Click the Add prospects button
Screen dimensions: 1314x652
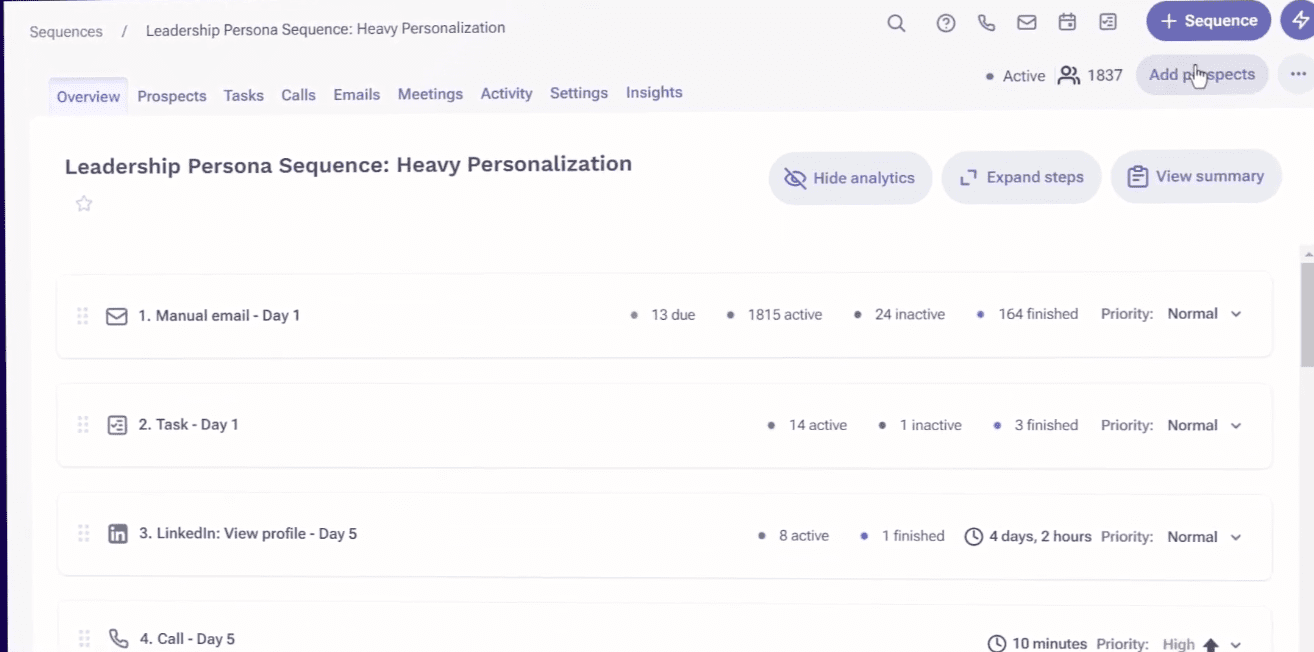tap(1202, 74)
